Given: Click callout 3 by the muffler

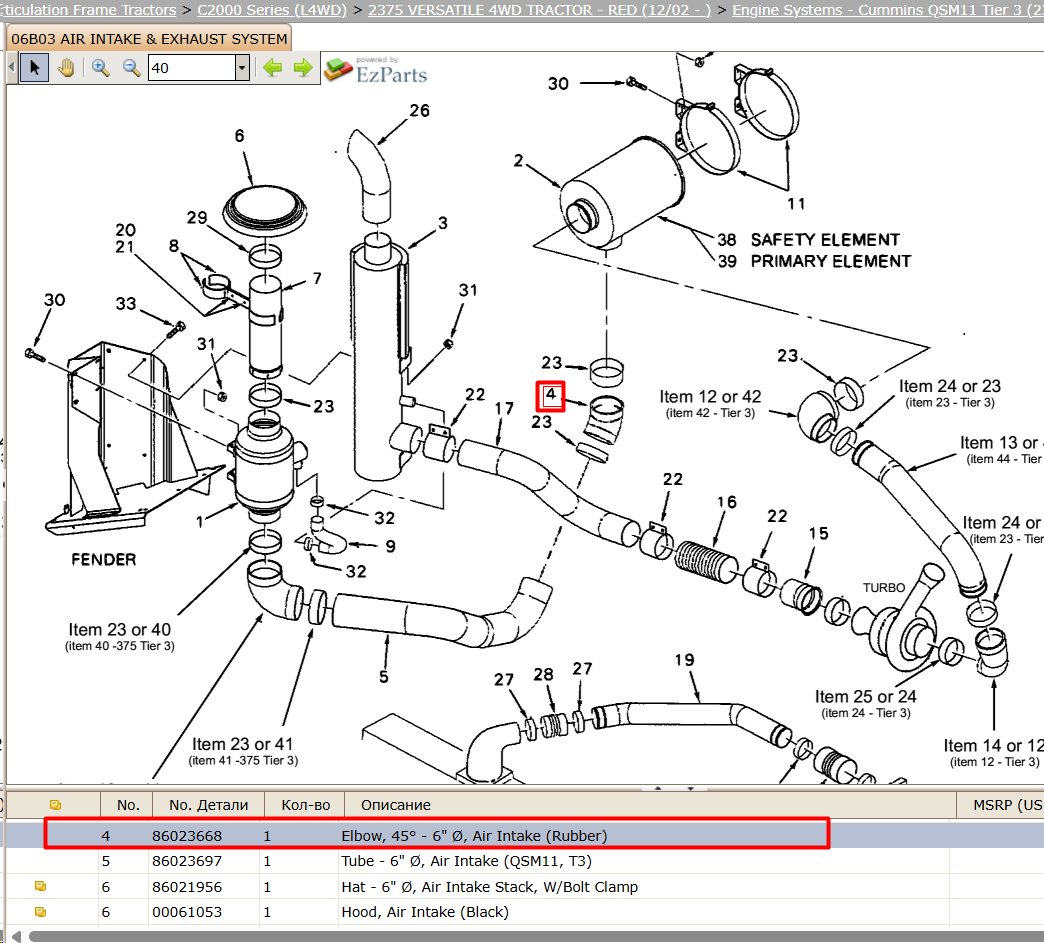Looking at the screenshot, I should click(x=443, y=223).
